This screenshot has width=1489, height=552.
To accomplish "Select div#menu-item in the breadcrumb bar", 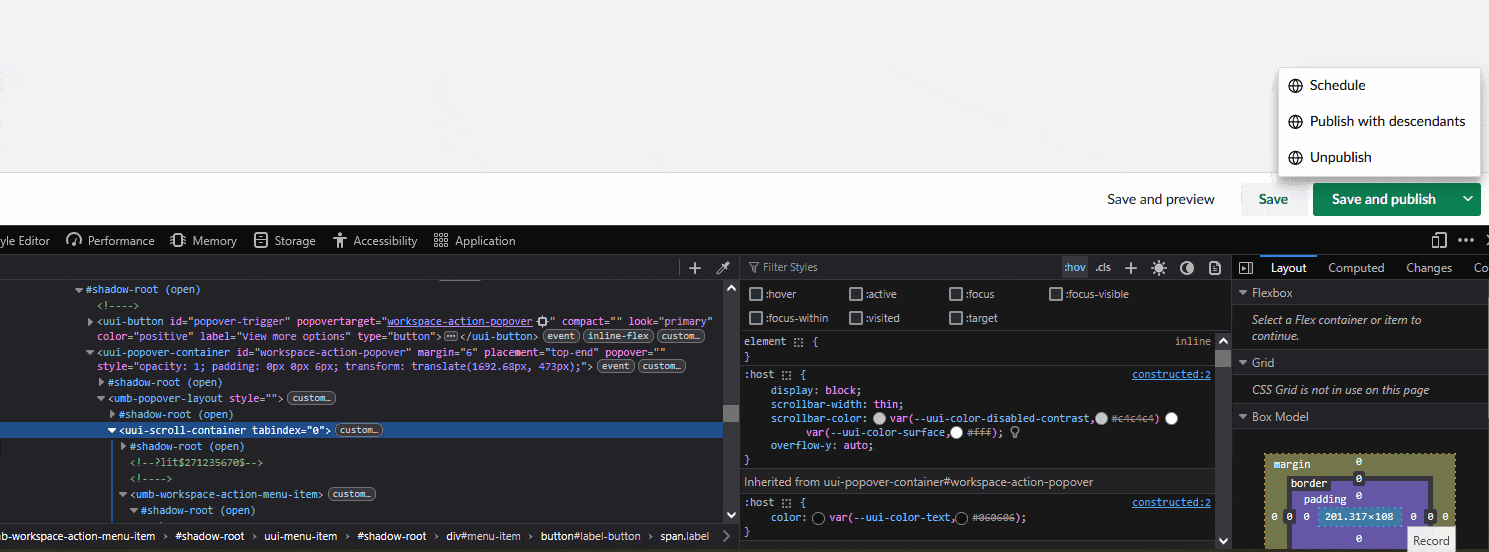I will pos(483,536).
